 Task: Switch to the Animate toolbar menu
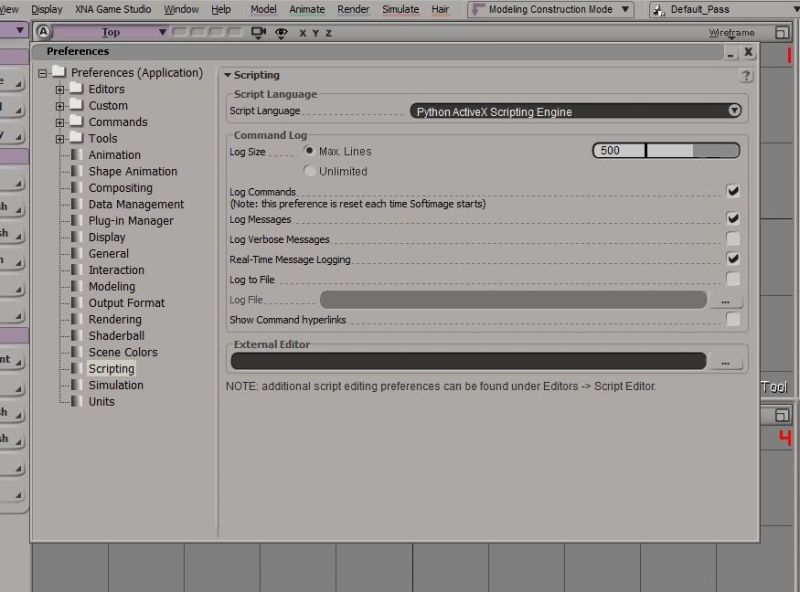tap(307, 9)
